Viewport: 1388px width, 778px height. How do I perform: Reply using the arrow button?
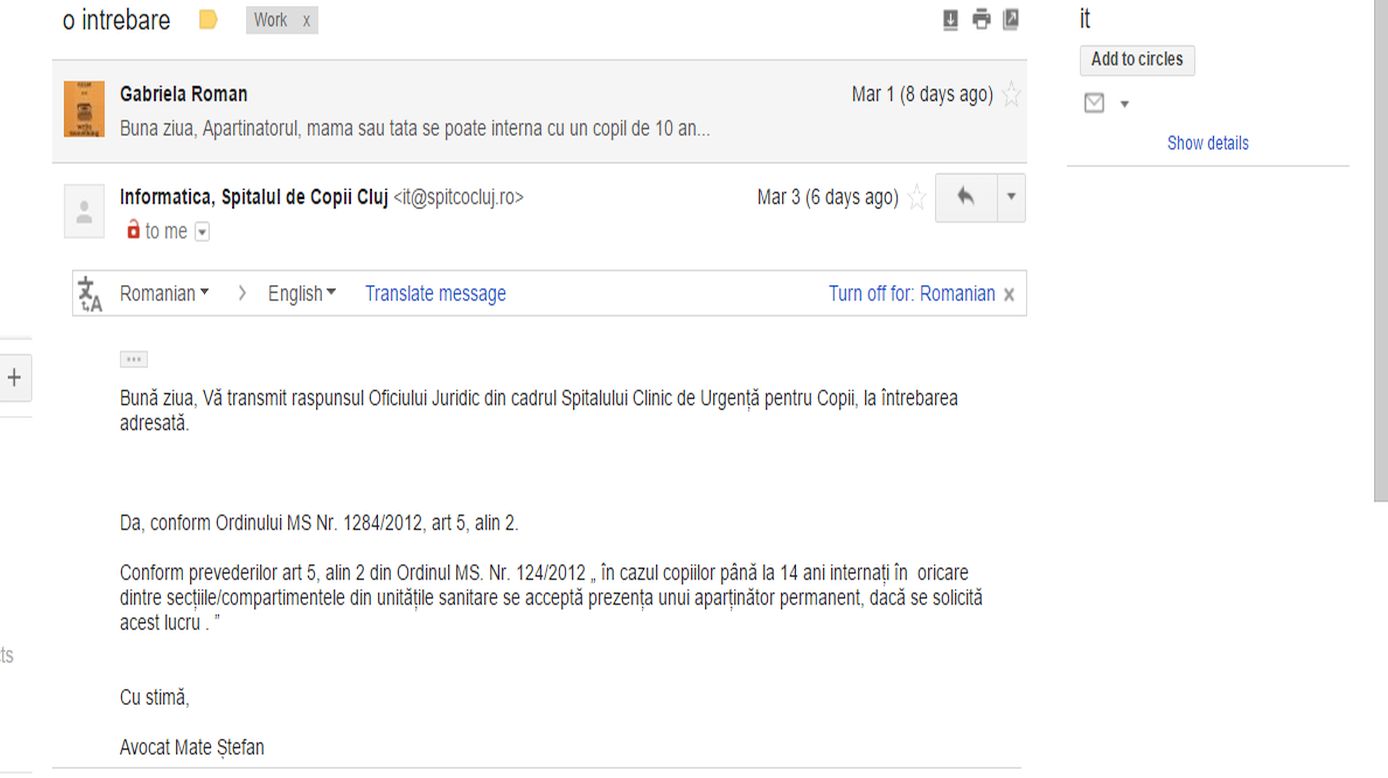(966, 198)
